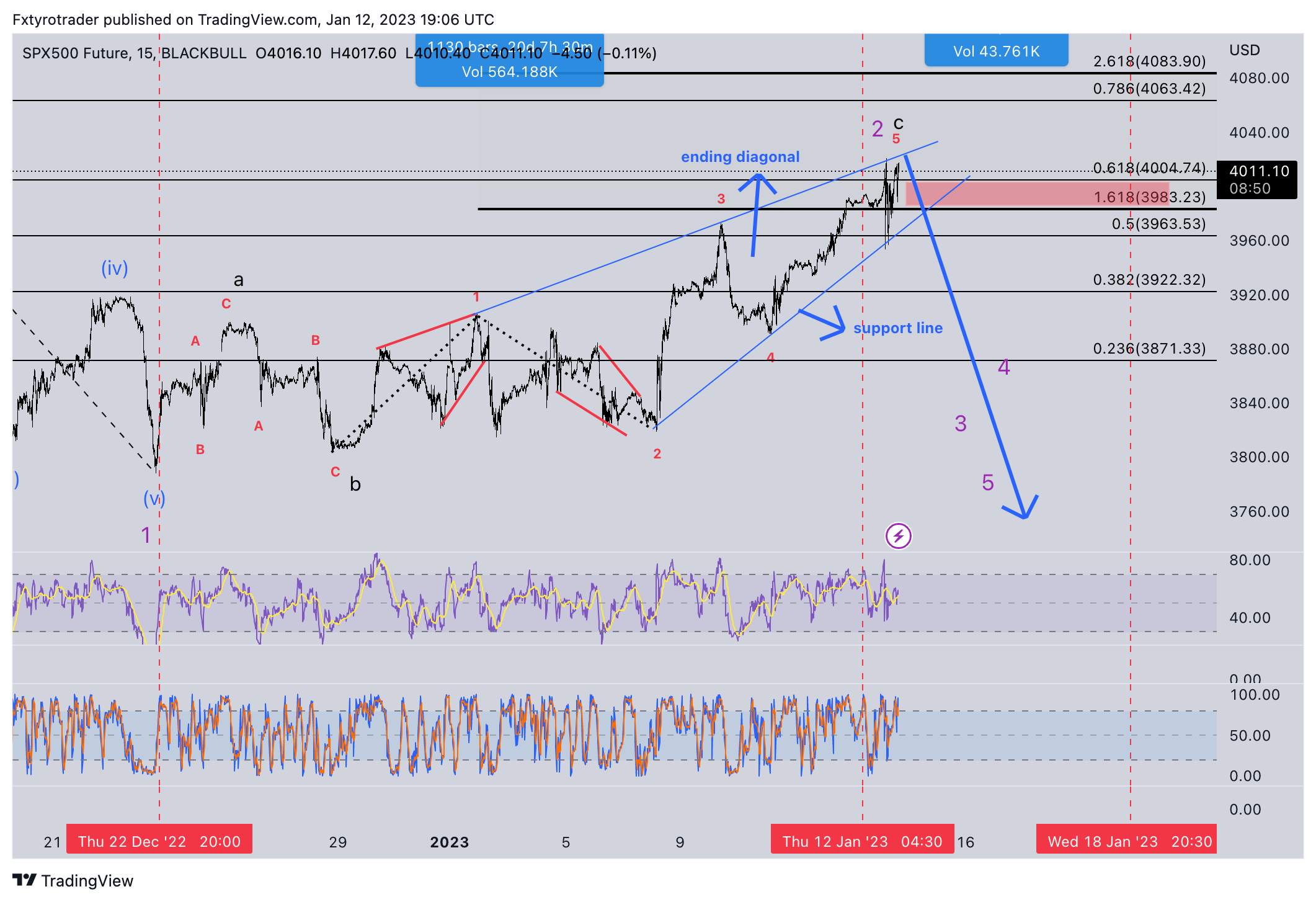
Task: Click the purple wave '1' label near (v)
Action: coord(146,535)
